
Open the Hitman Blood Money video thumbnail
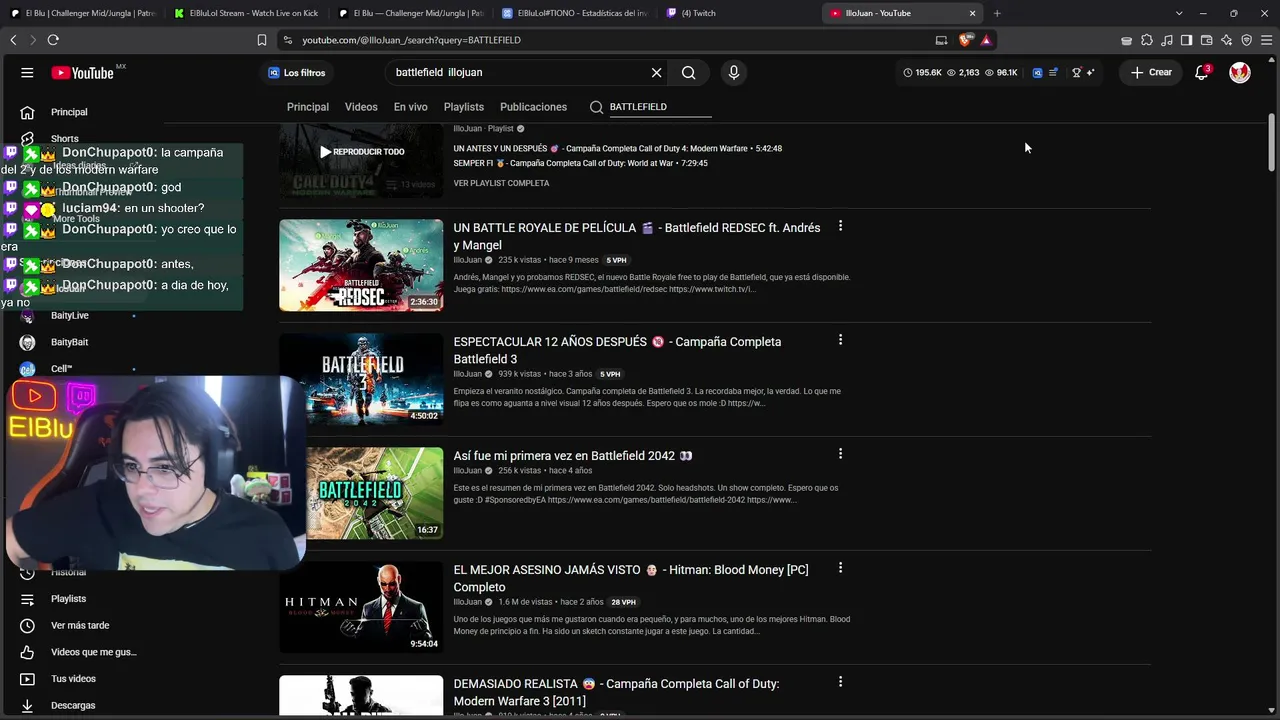(361, 607)
